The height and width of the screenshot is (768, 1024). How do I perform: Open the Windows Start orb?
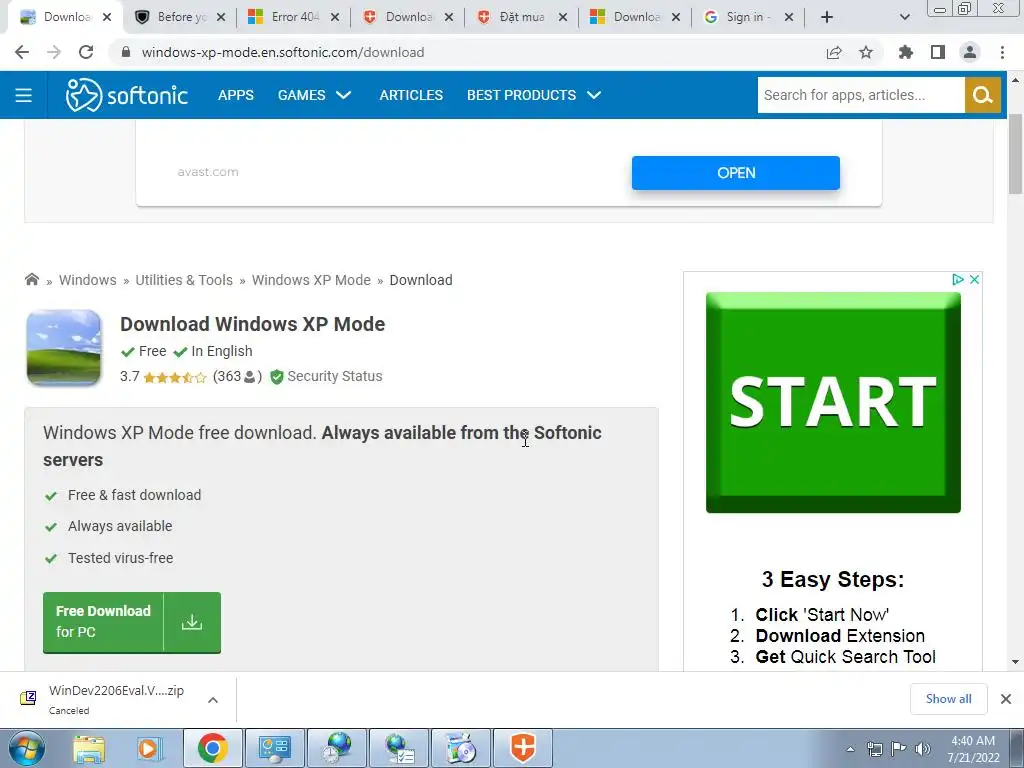click(x=27, y=748)
